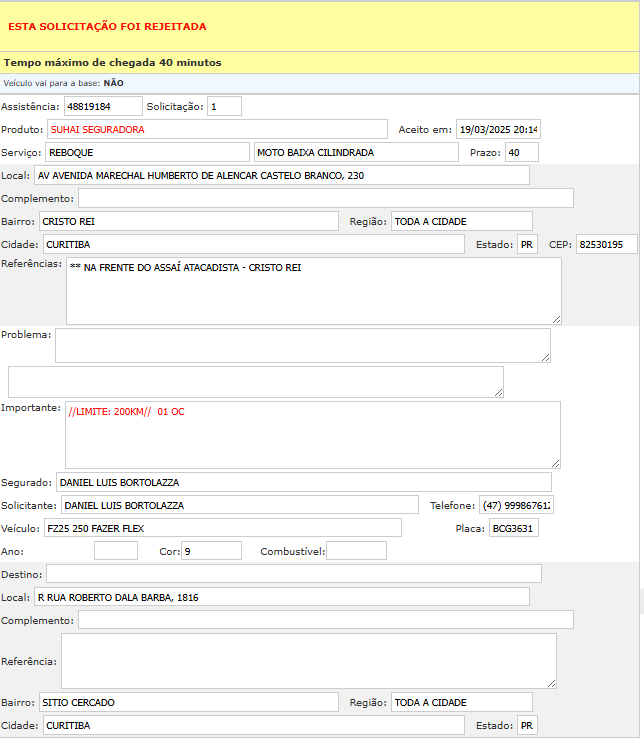Click the Complemento field under the destination address

pyautogui.click(x=326, y=620)
